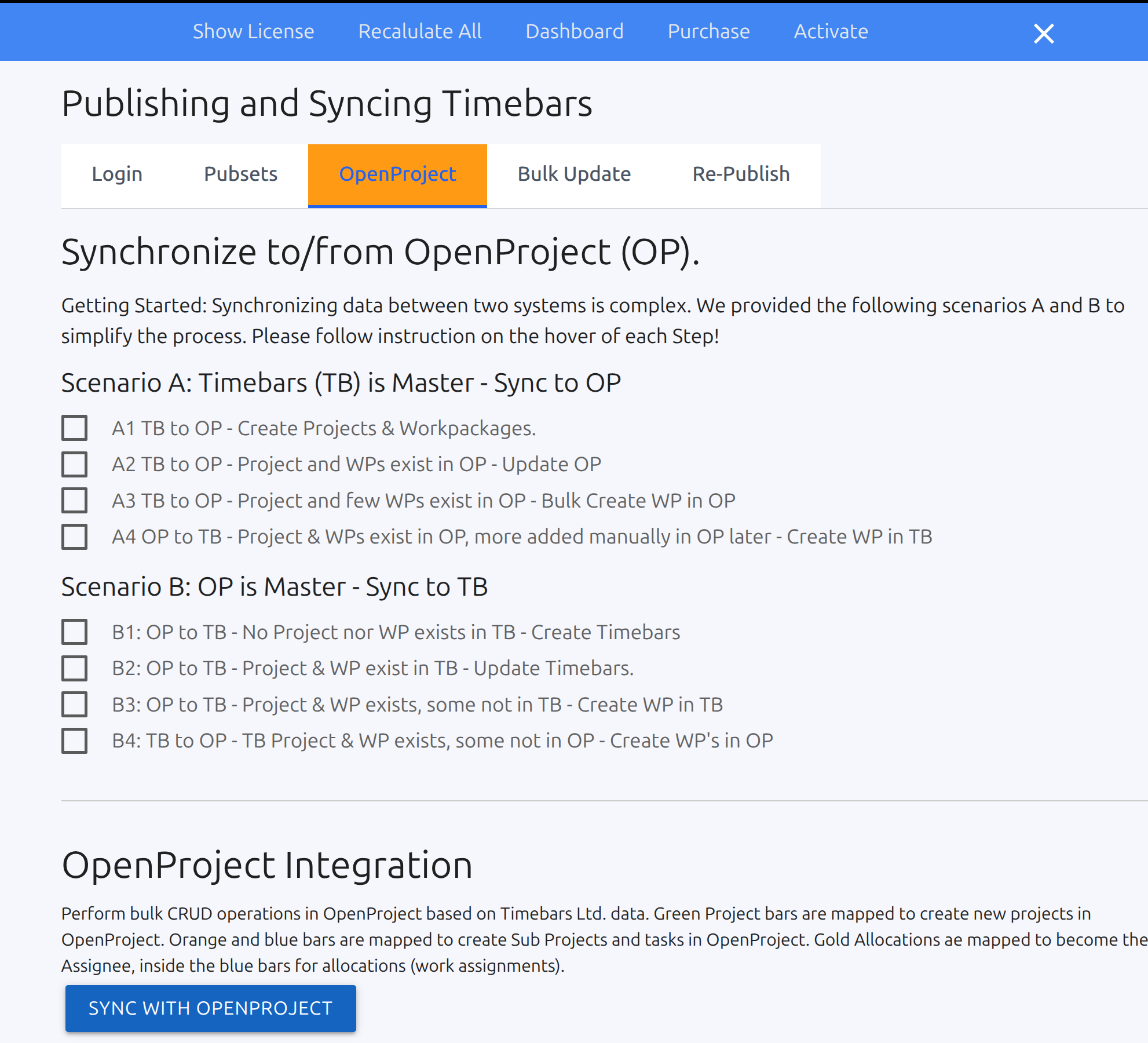Open the Purchase menu item
The height and width of the screenshot is (1043, 1148).
pos(708,31)
